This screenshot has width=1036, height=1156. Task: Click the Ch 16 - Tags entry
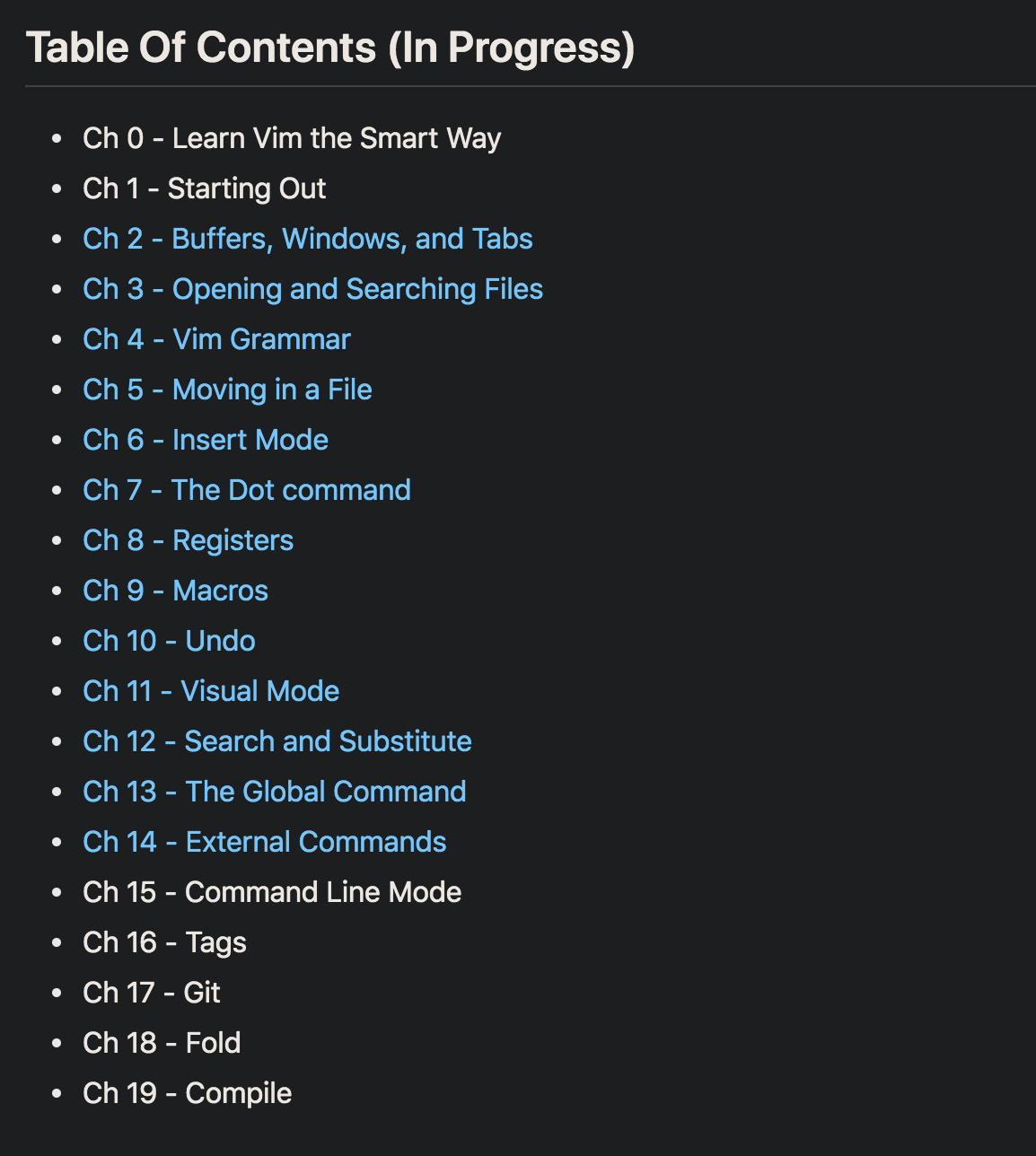tap(164, 942)
